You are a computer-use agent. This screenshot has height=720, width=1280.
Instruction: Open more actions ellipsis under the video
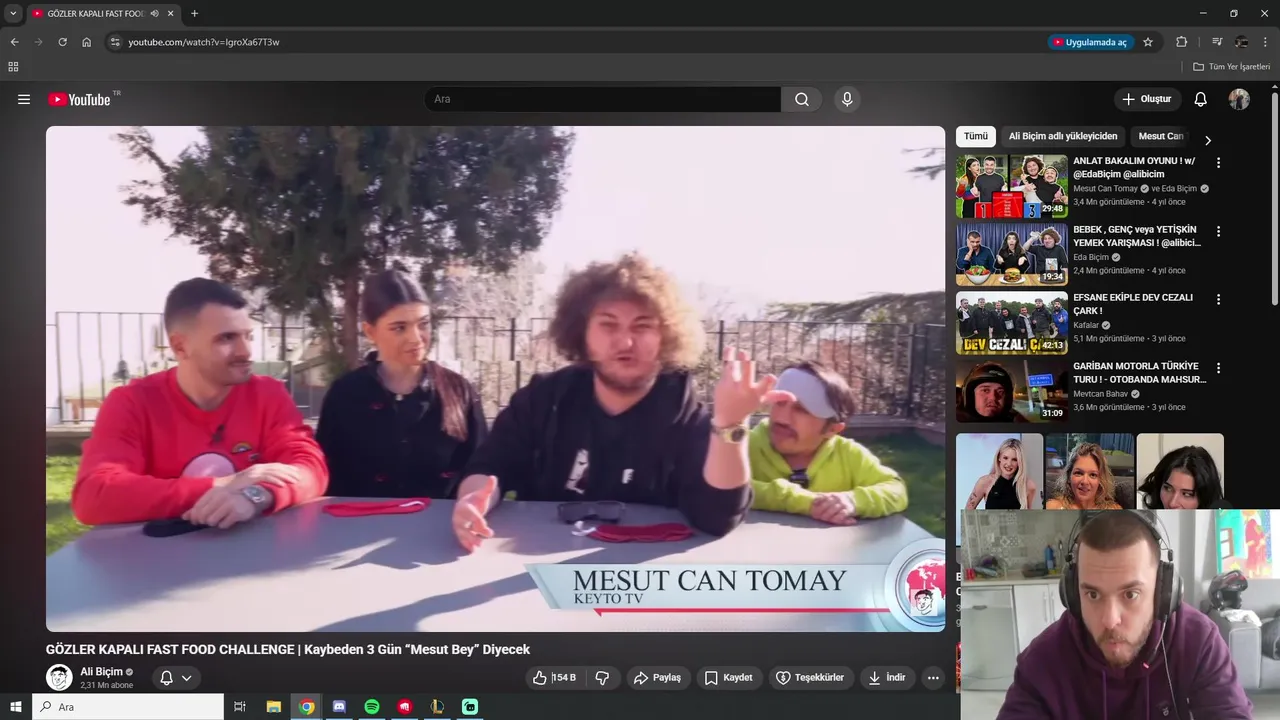pos(933,678)
